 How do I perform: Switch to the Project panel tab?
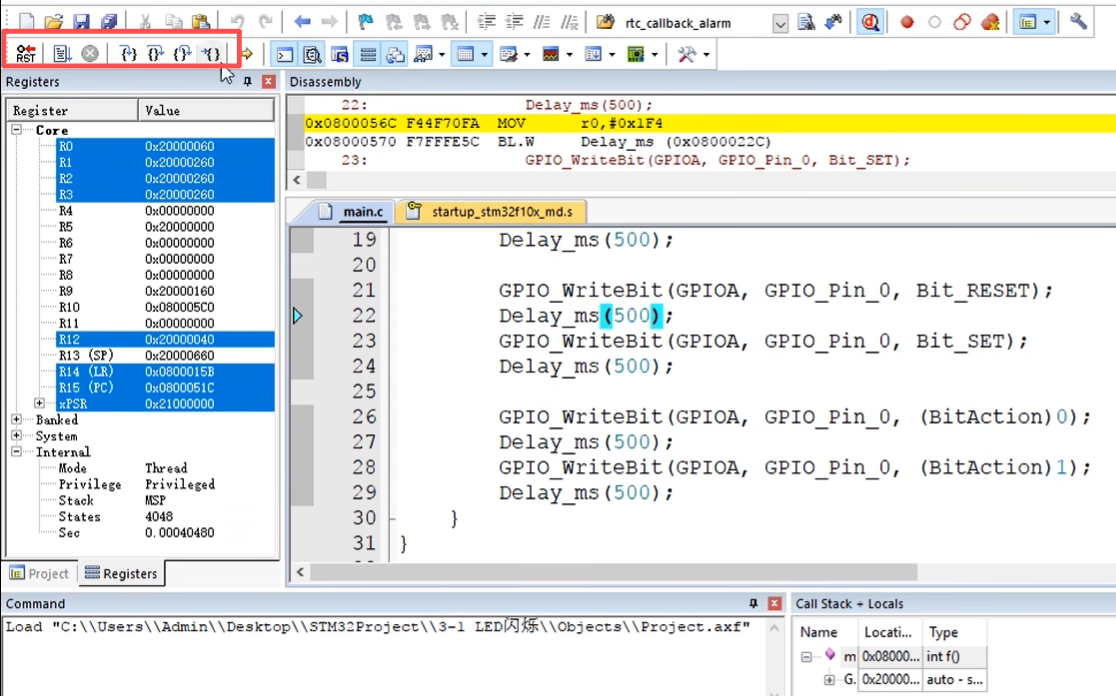(x=39, y=574)
